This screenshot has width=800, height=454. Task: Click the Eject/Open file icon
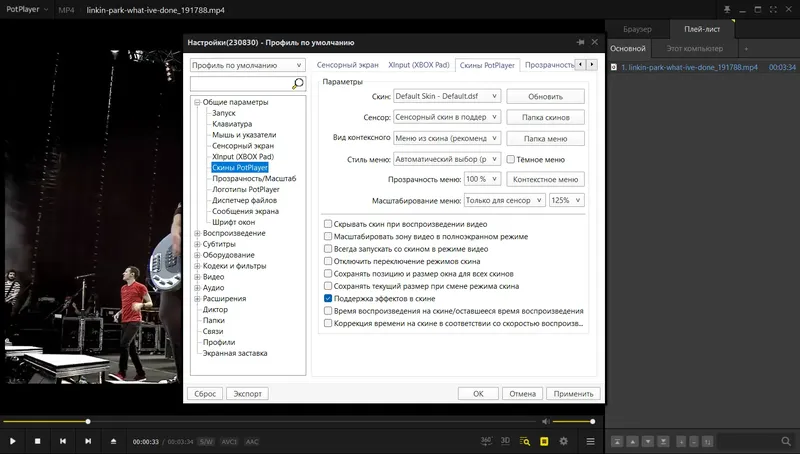click(x=113, y=441)
